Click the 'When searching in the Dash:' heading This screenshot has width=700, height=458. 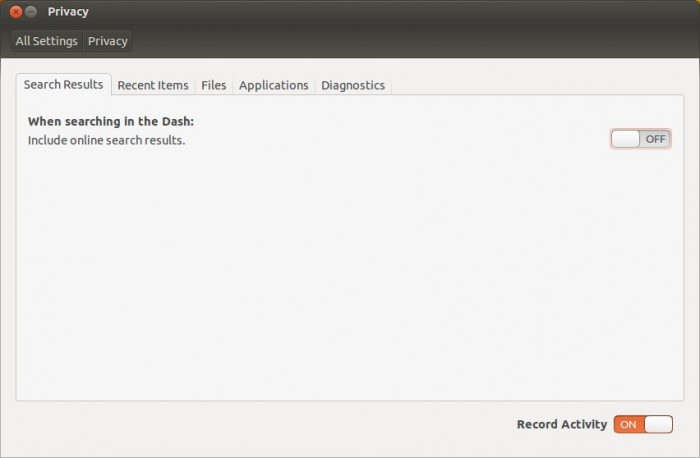(x=111, y=121)
